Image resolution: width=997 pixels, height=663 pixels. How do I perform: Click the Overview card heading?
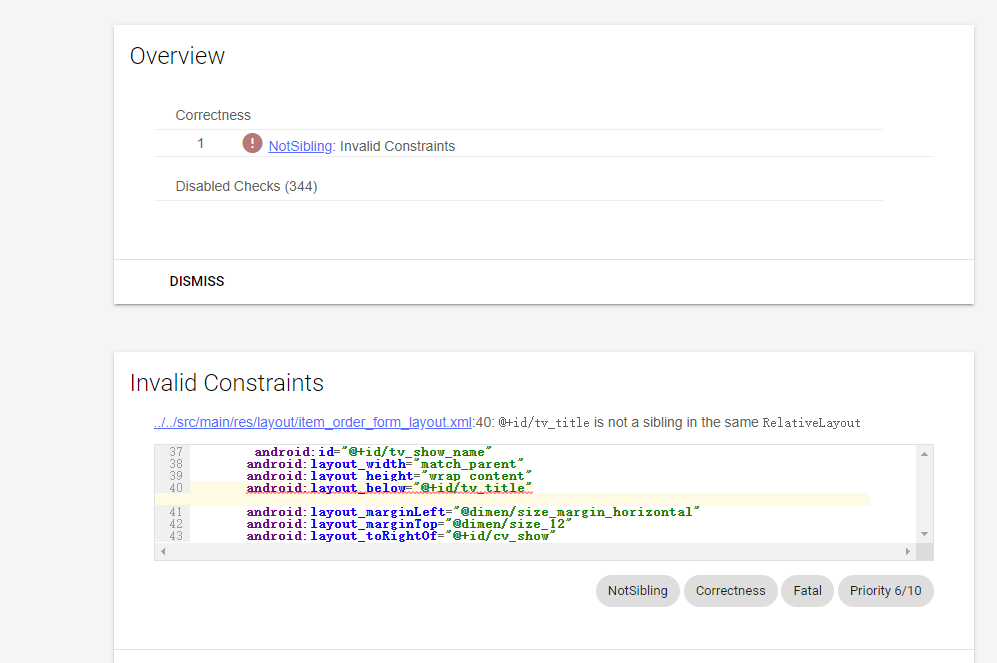(177, 56)
